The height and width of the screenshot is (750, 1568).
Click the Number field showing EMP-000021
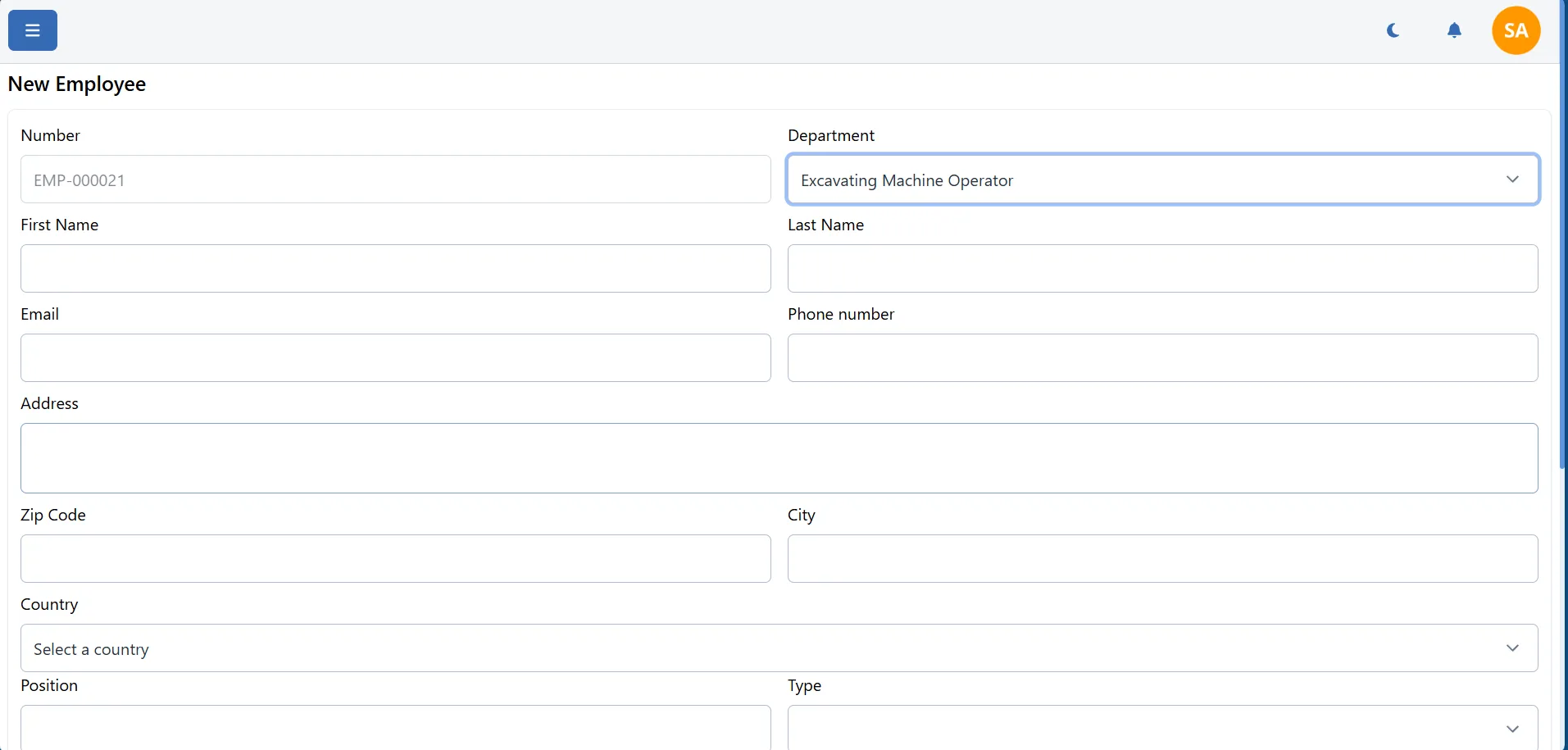pos(395,180)
